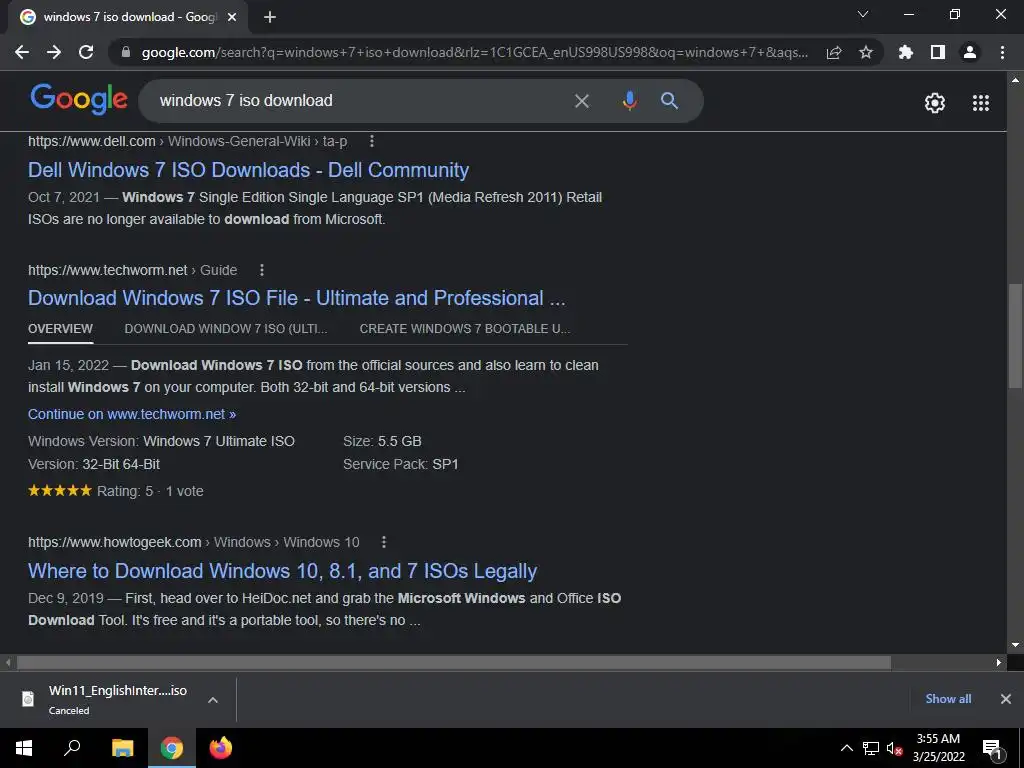1024x768 pixels.
Task: Open File Explorer from taskbar
Action: [x=122, y=748]
